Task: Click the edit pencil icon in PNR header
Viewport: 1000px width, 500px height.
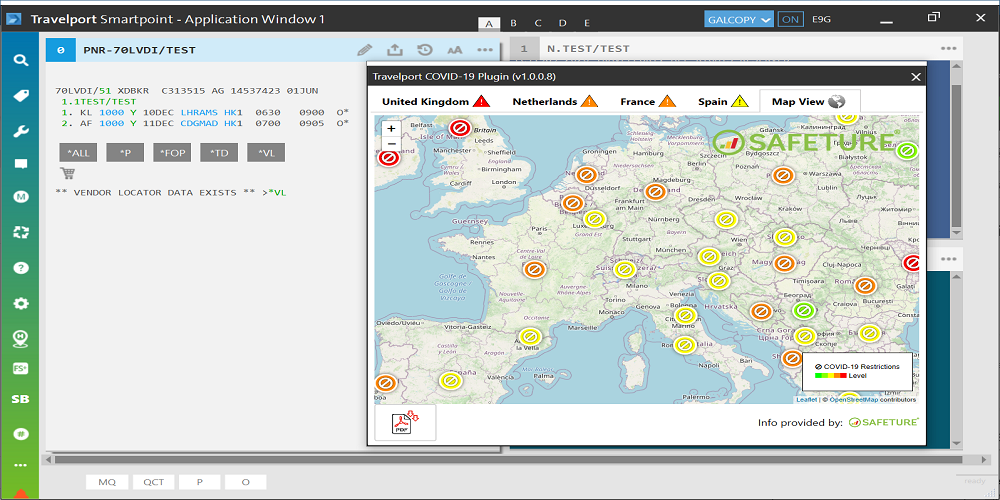Action: (365, 49)
